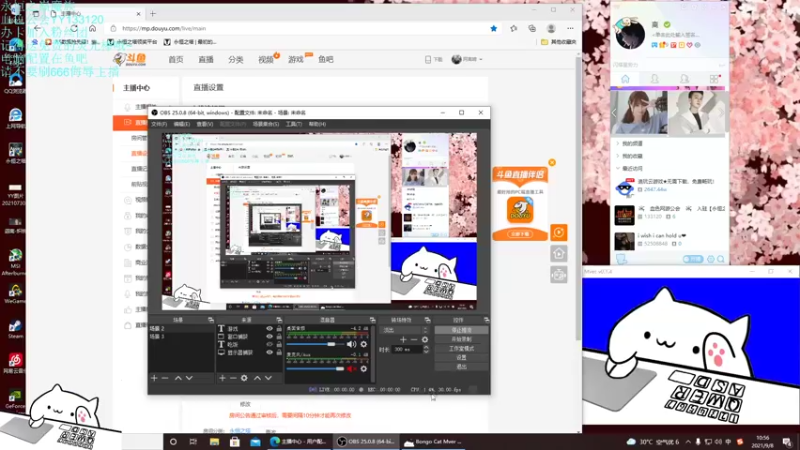Open the YY window search icon
The height and width of the screenshot is (450, 800).
coord(721,259)
